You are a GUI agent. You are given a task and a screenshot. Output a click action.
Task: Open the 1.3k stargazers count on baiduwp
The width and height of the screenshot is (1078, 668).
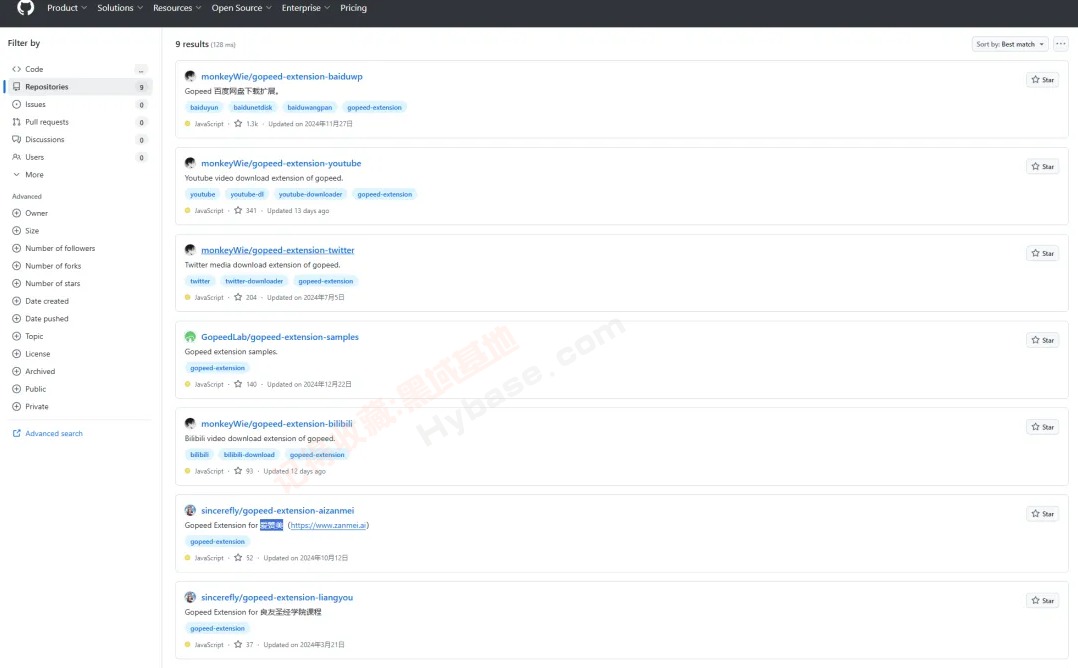click(246, 124)
